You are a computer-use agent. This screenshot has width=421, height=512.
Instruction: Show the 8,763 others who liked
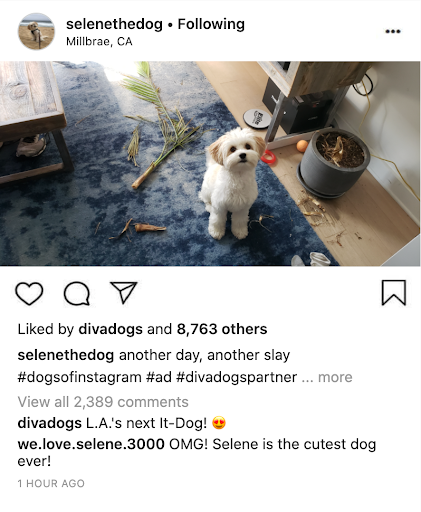pyautogui.click(x=222, y=329)
